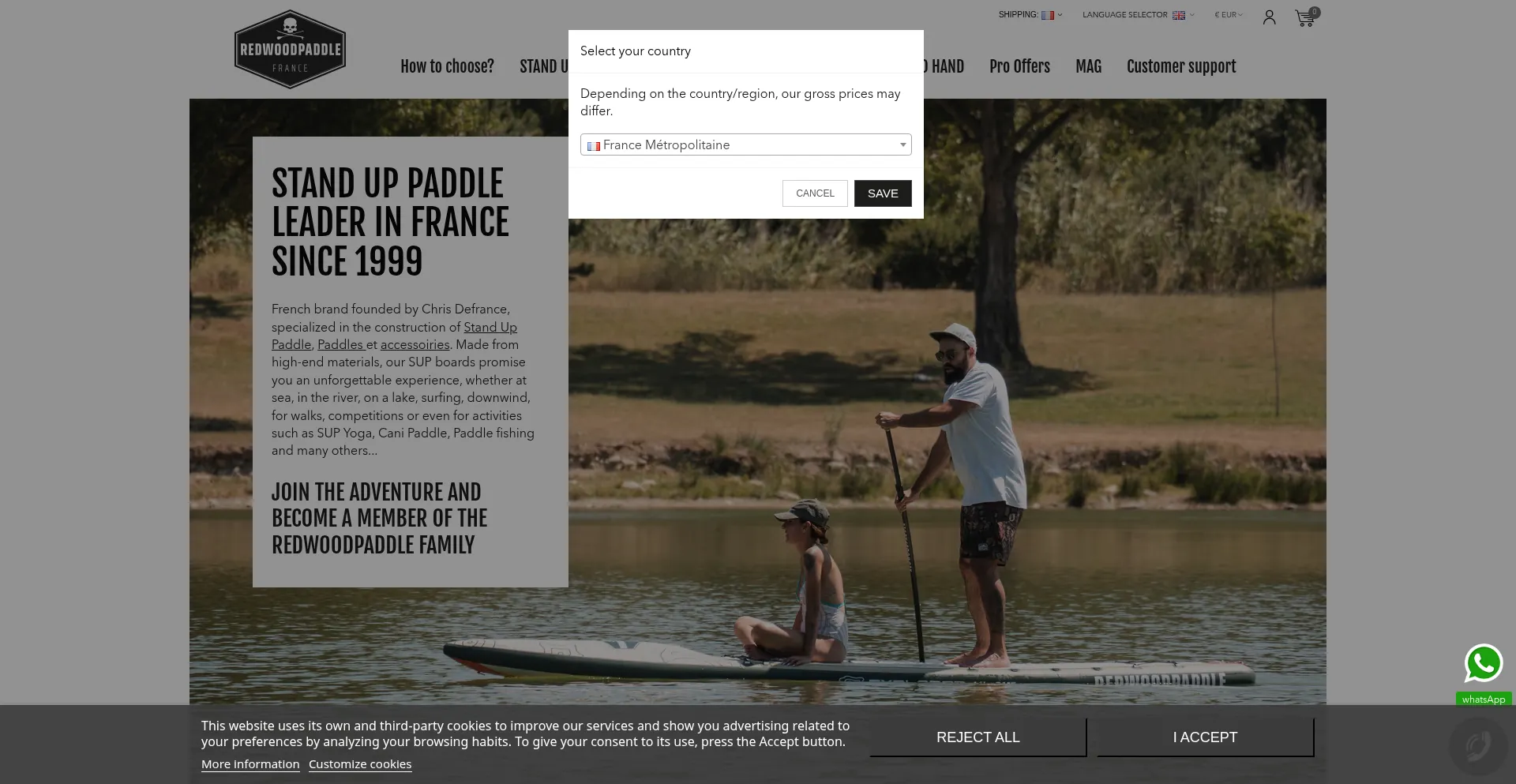Click the Redwoodpaddle France logo
1516x784 pixels.
pyautogui.click(x=290, y=49)
